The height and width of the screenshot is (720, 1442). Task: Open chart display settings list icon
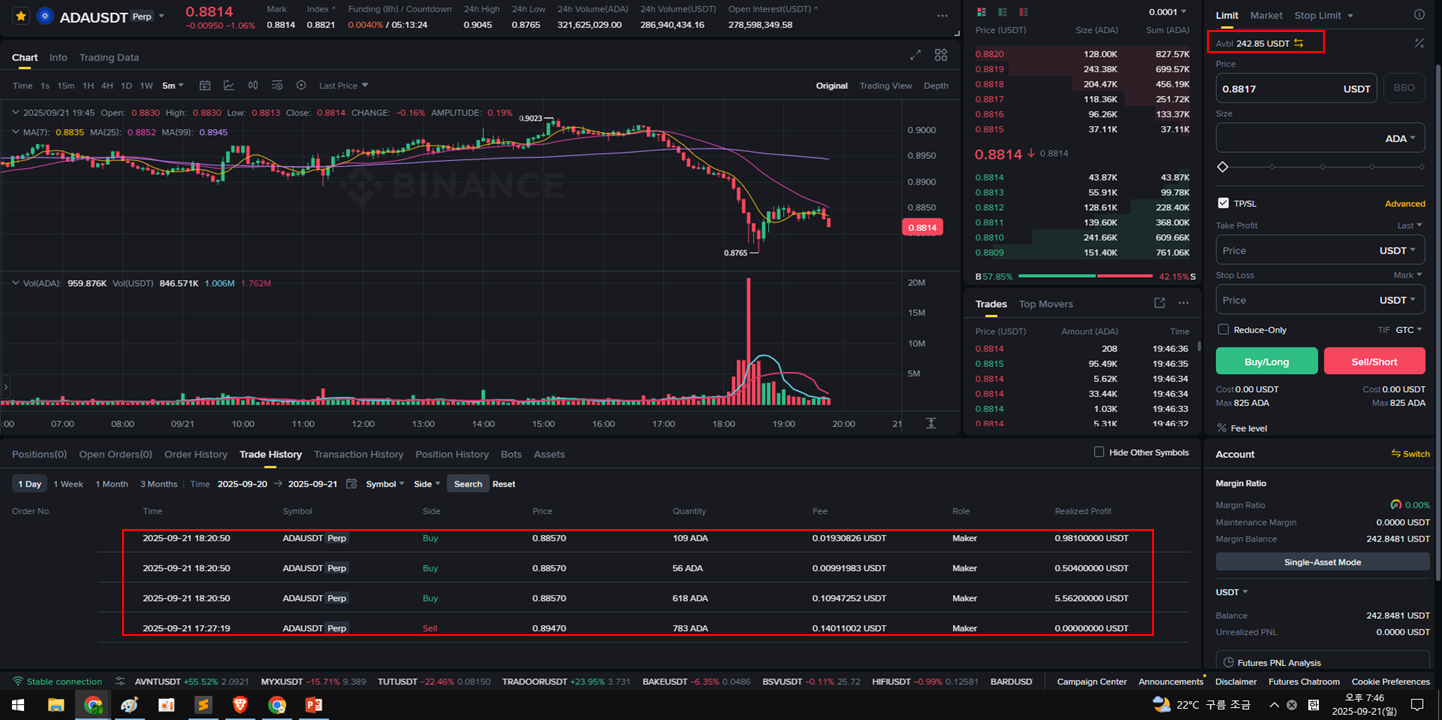point(277,86)
